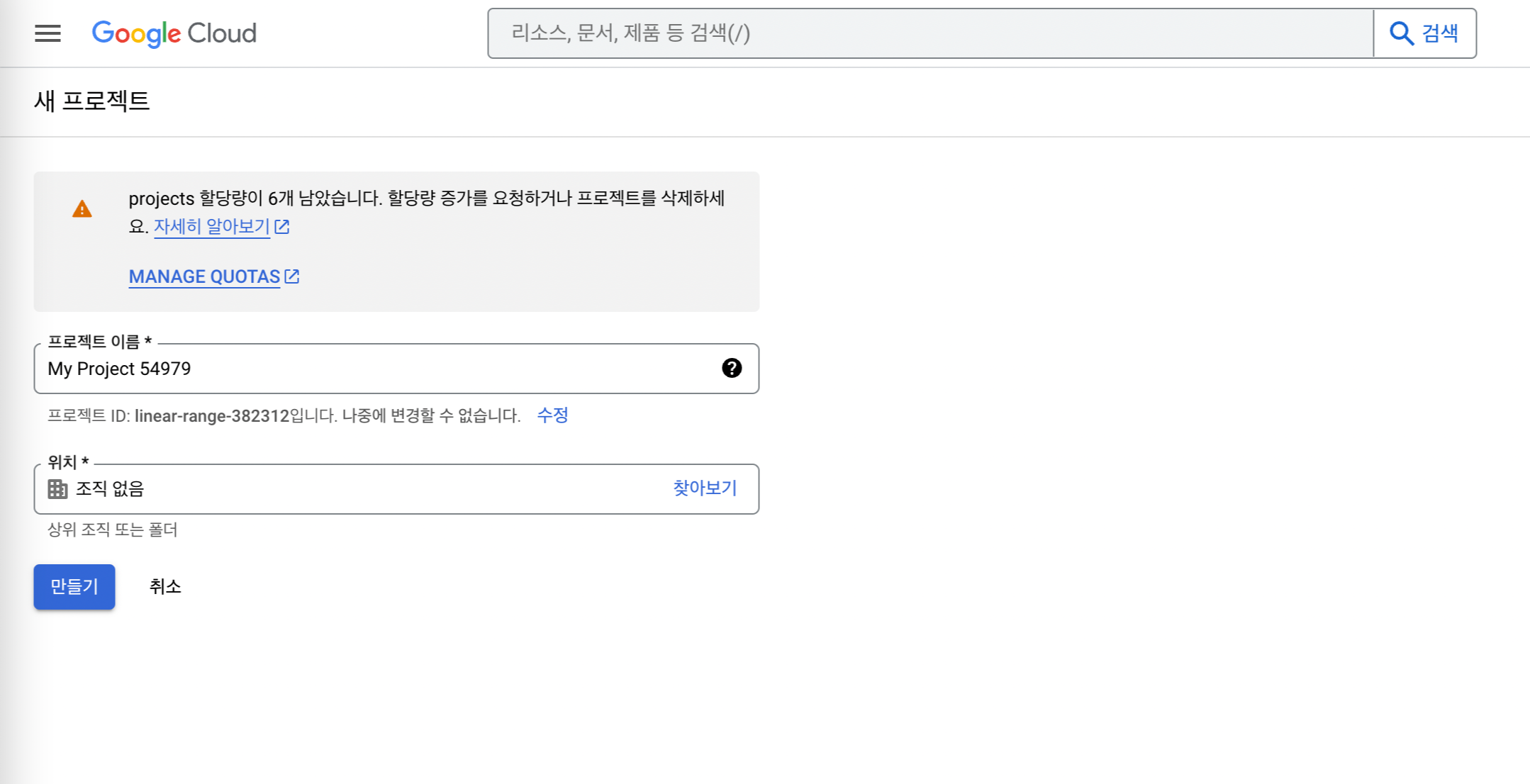This screenshot has height=784, width=1530.
Task: Click the 취소 cancel button
Action: click(x=165, y=587)
